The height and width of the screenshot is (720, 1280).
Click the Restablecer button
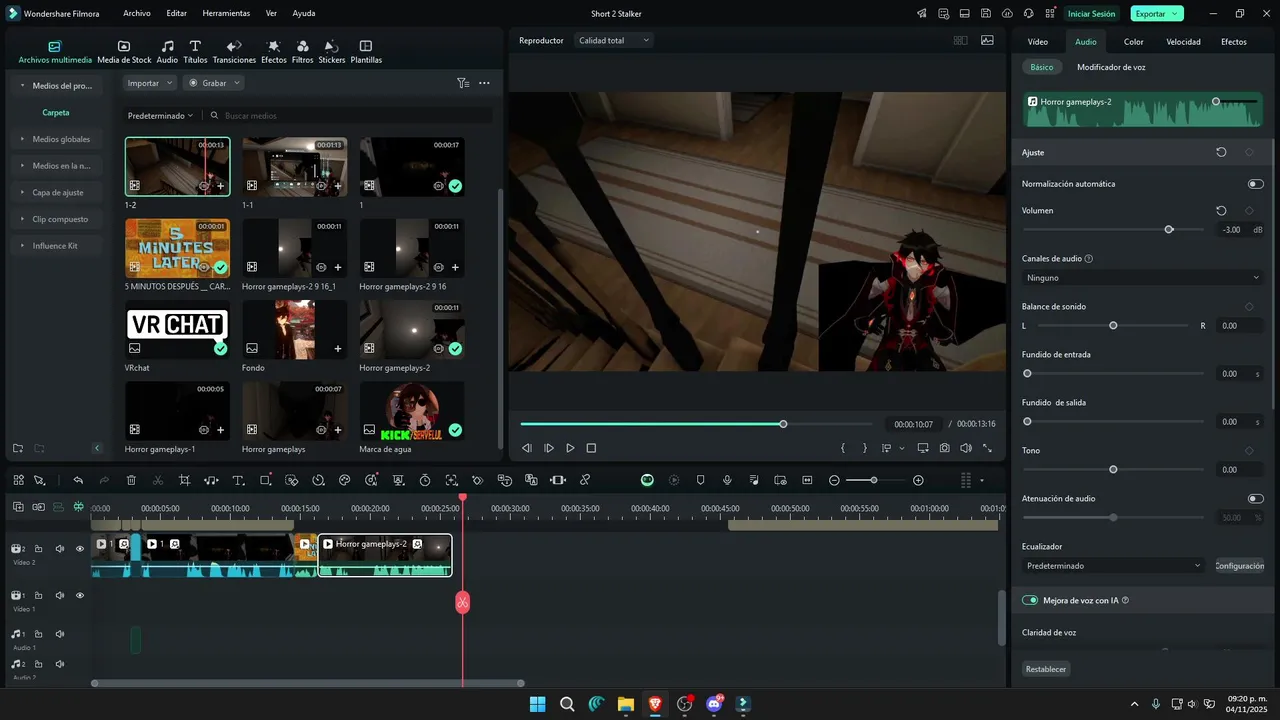click(1046, 669)
